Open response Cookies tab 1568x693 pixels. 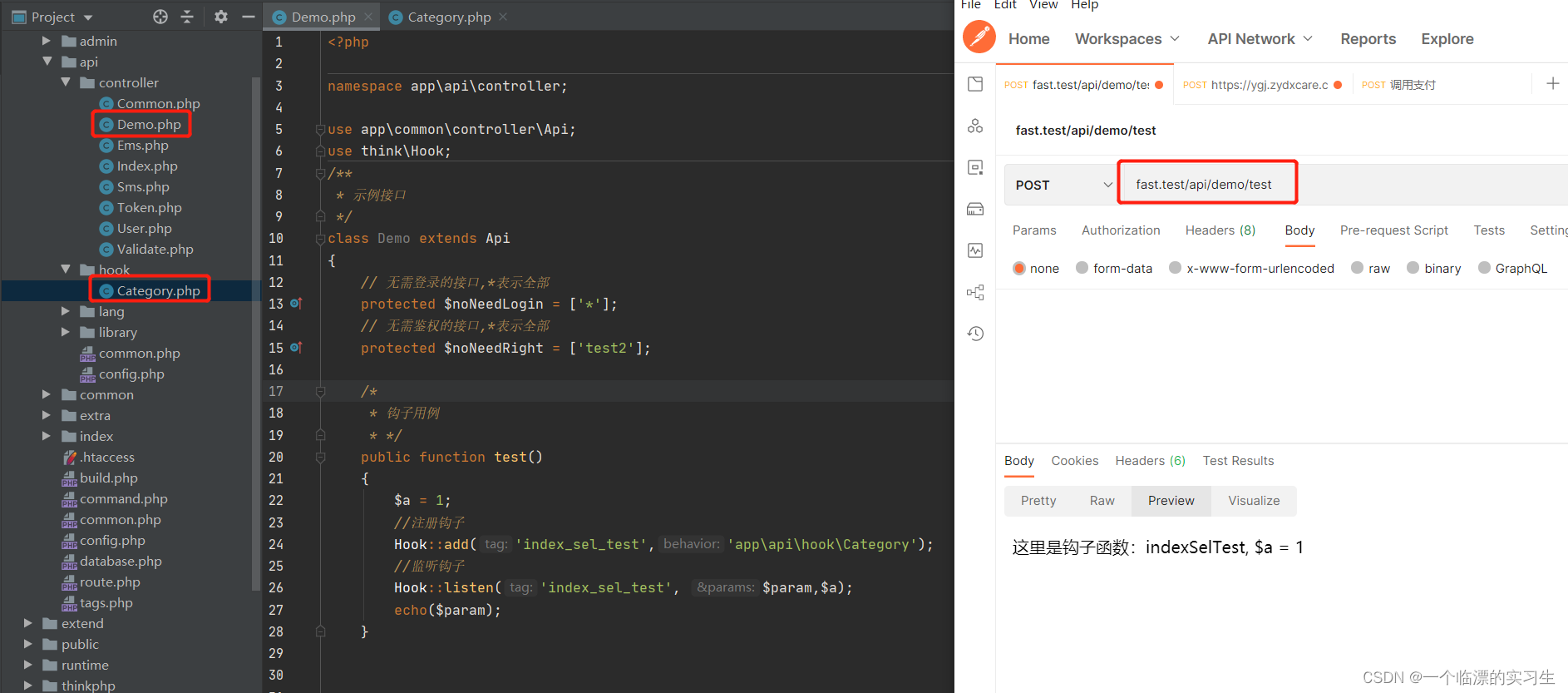(x=1075, y=461)
